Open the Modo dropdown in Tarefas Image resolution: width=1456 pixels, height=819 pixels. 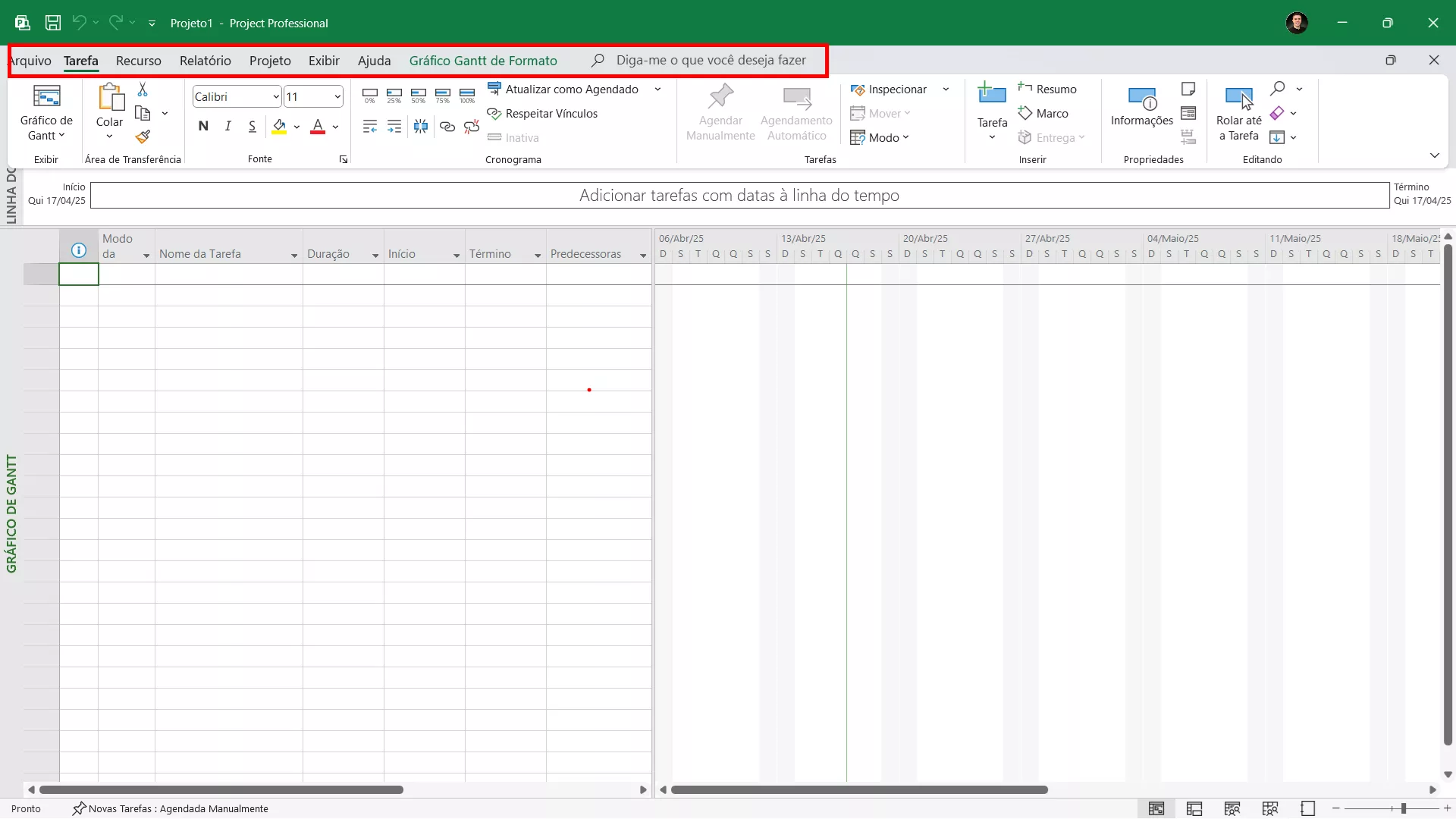(x=879, y=137)
